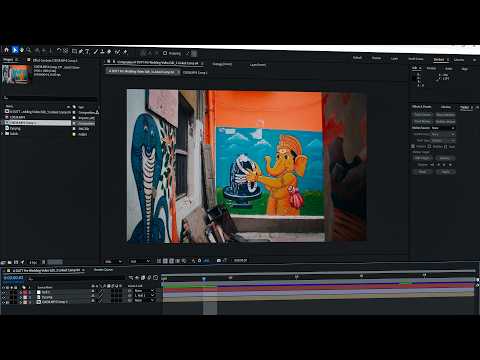The image size is (480, 360).
Task: Click the current time indicator in timeline ruler
Action: [x=204, y=278]
